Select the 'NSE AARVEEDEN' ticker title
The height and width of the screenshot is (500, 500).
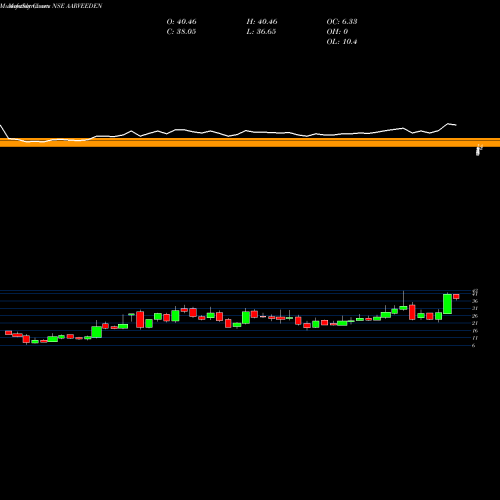(77, 6)
